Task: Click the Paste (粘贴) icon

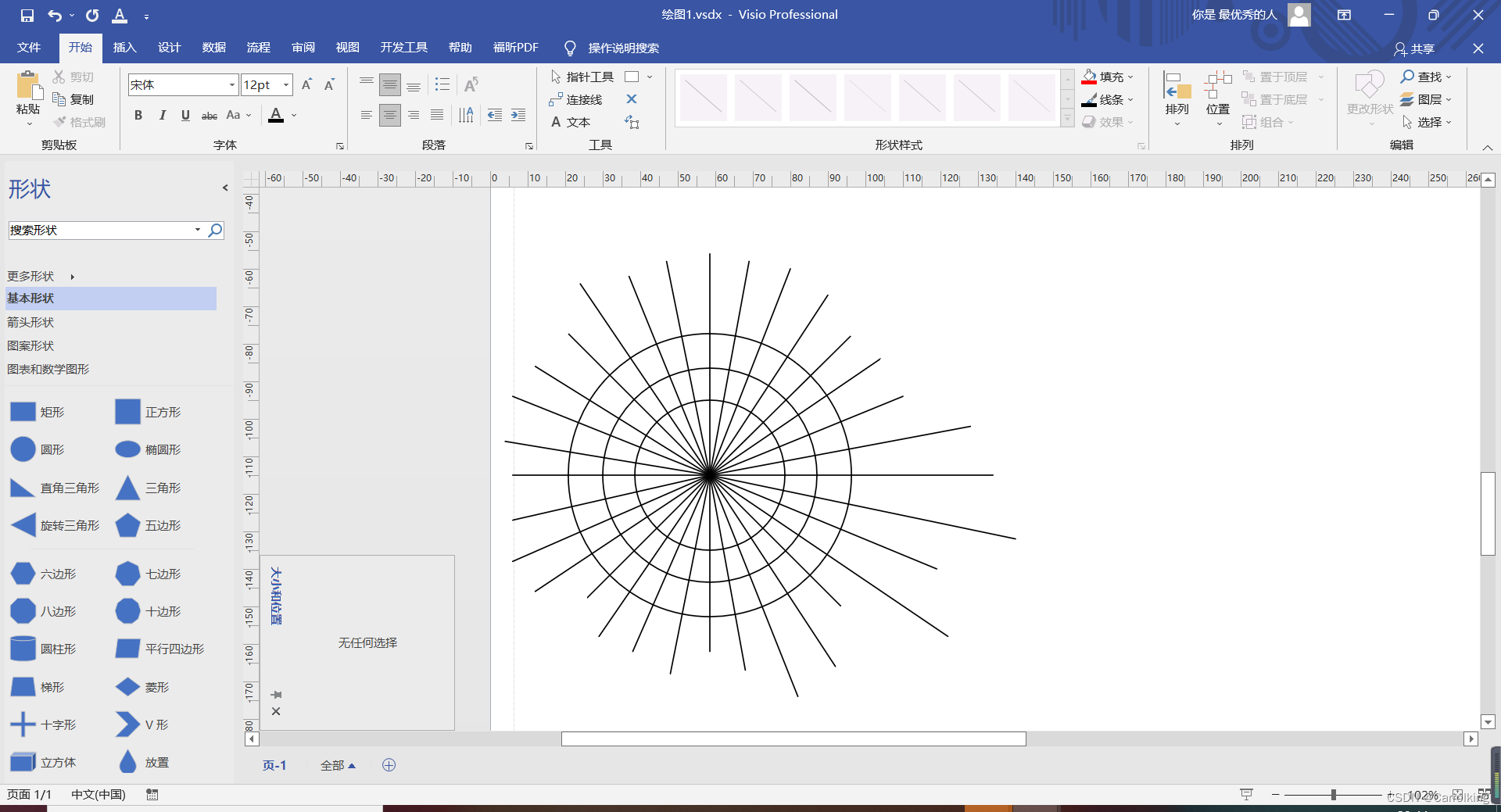Action: click(28, 86)
